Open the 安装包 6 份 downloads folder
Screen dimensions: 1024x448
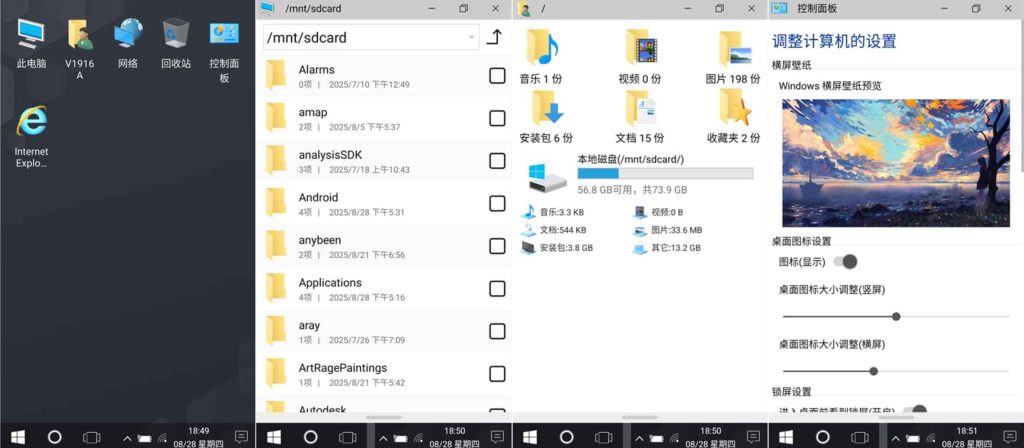(546, 107)
